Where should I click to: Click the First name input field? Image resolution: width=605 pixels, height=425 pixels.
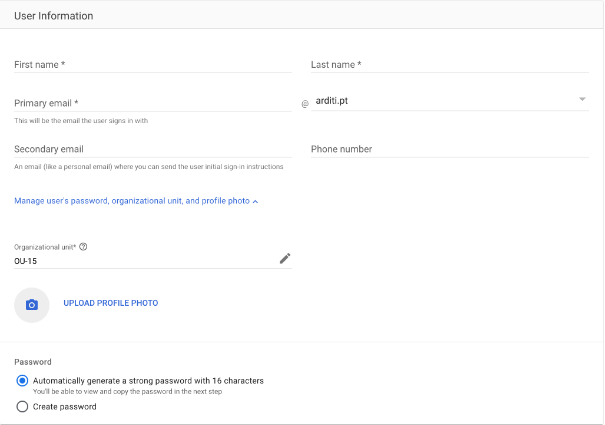tap(152, 65)
